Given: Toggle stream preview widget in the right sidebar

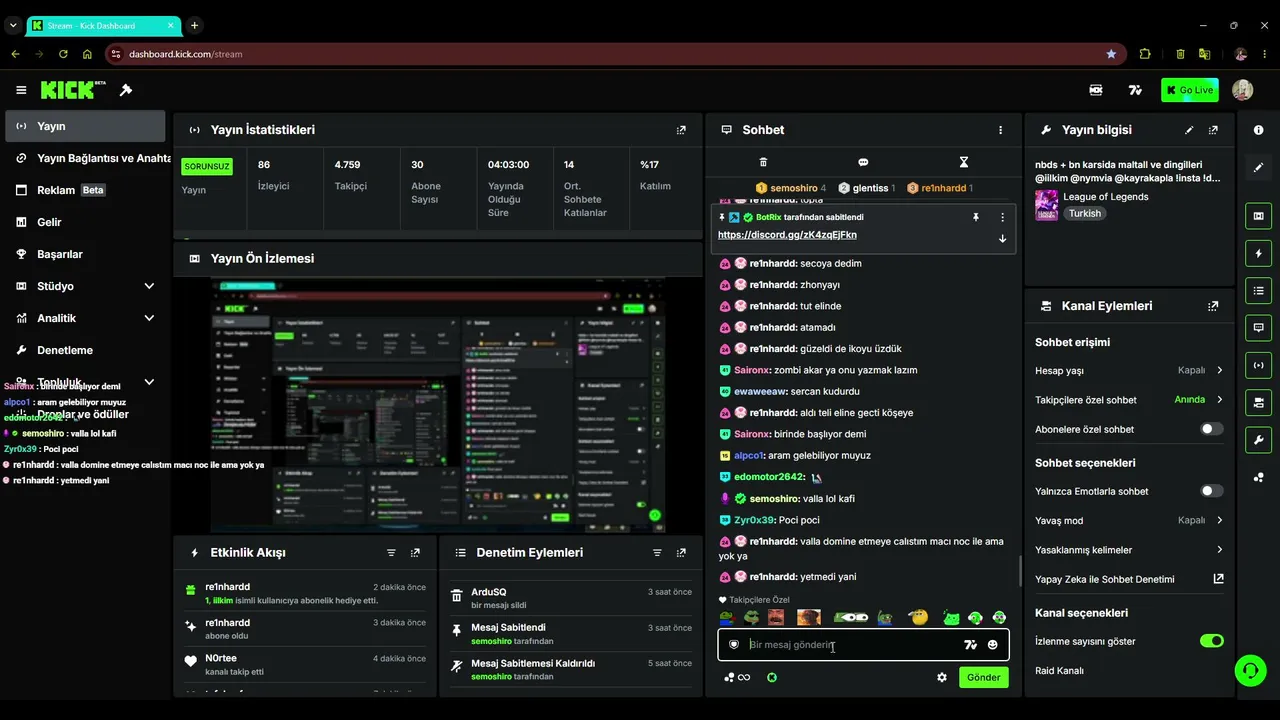Looking at the screenshot, I should coord(1258,216).
